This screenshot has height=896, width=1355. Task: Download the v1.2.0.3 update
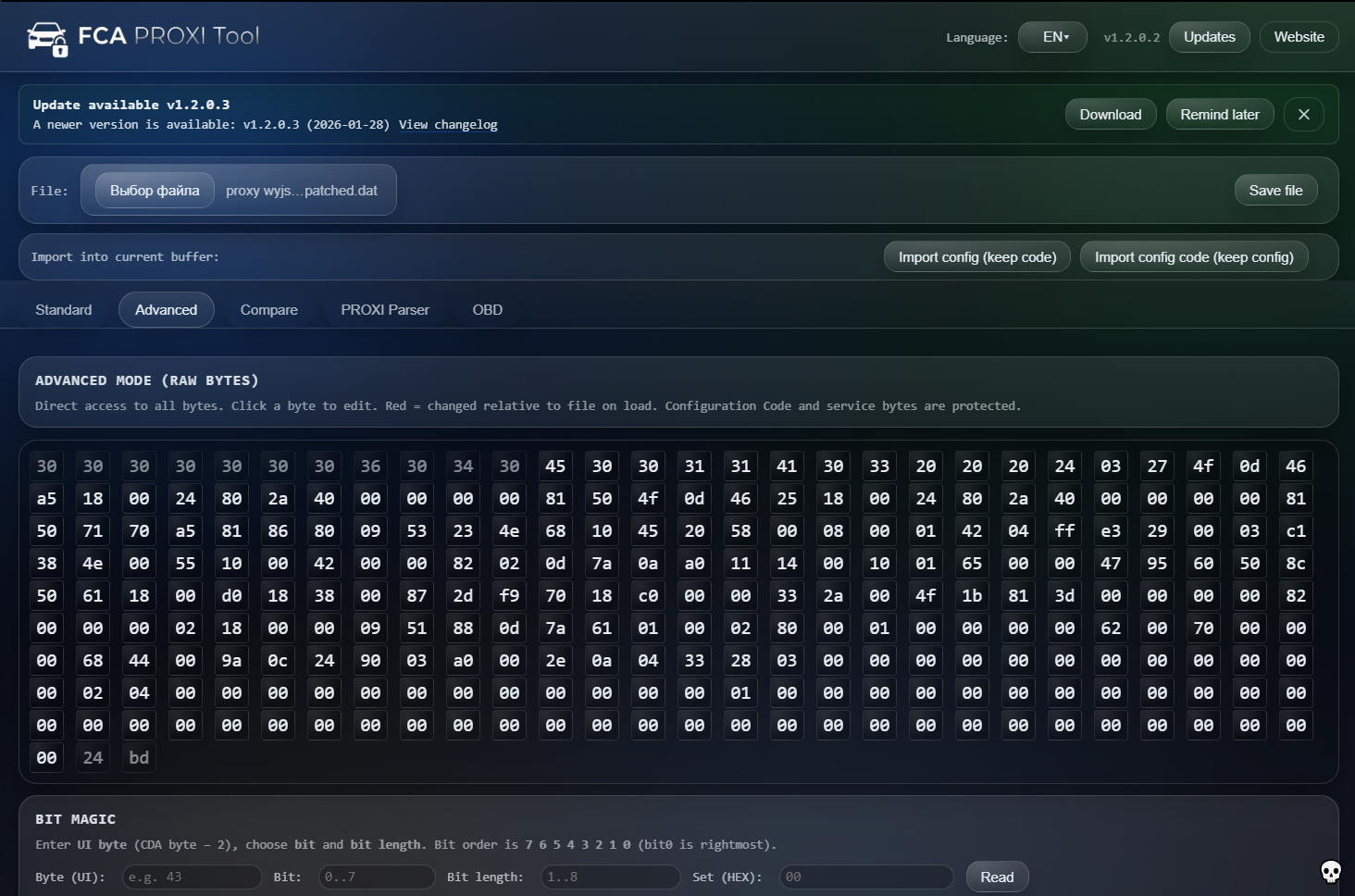(1110, 114)
